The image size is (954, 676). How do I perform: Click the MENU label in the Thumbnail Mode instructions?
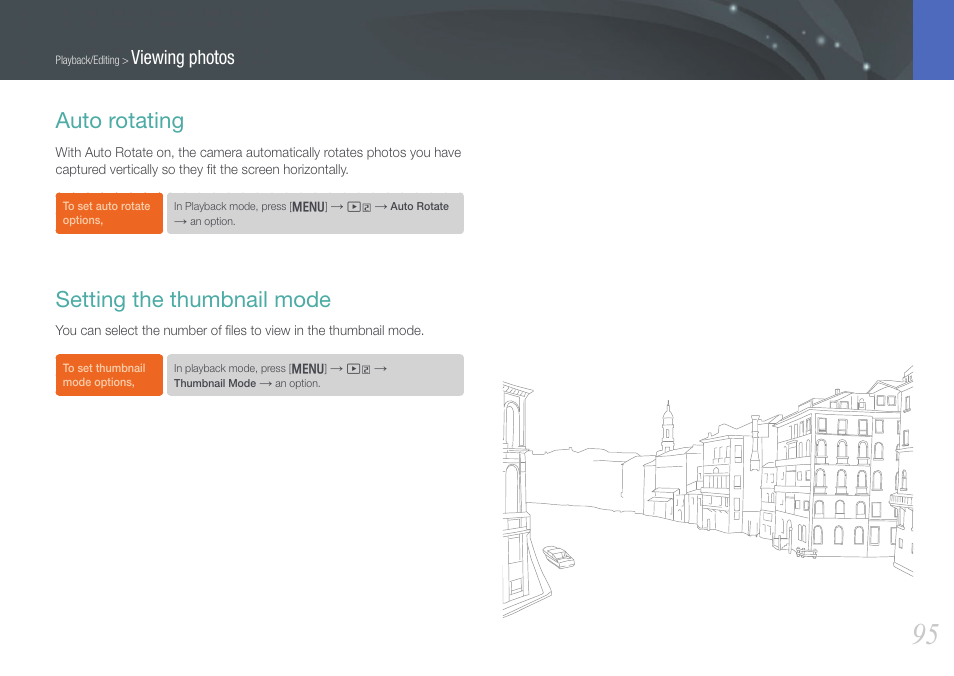[x=308, y=369]
